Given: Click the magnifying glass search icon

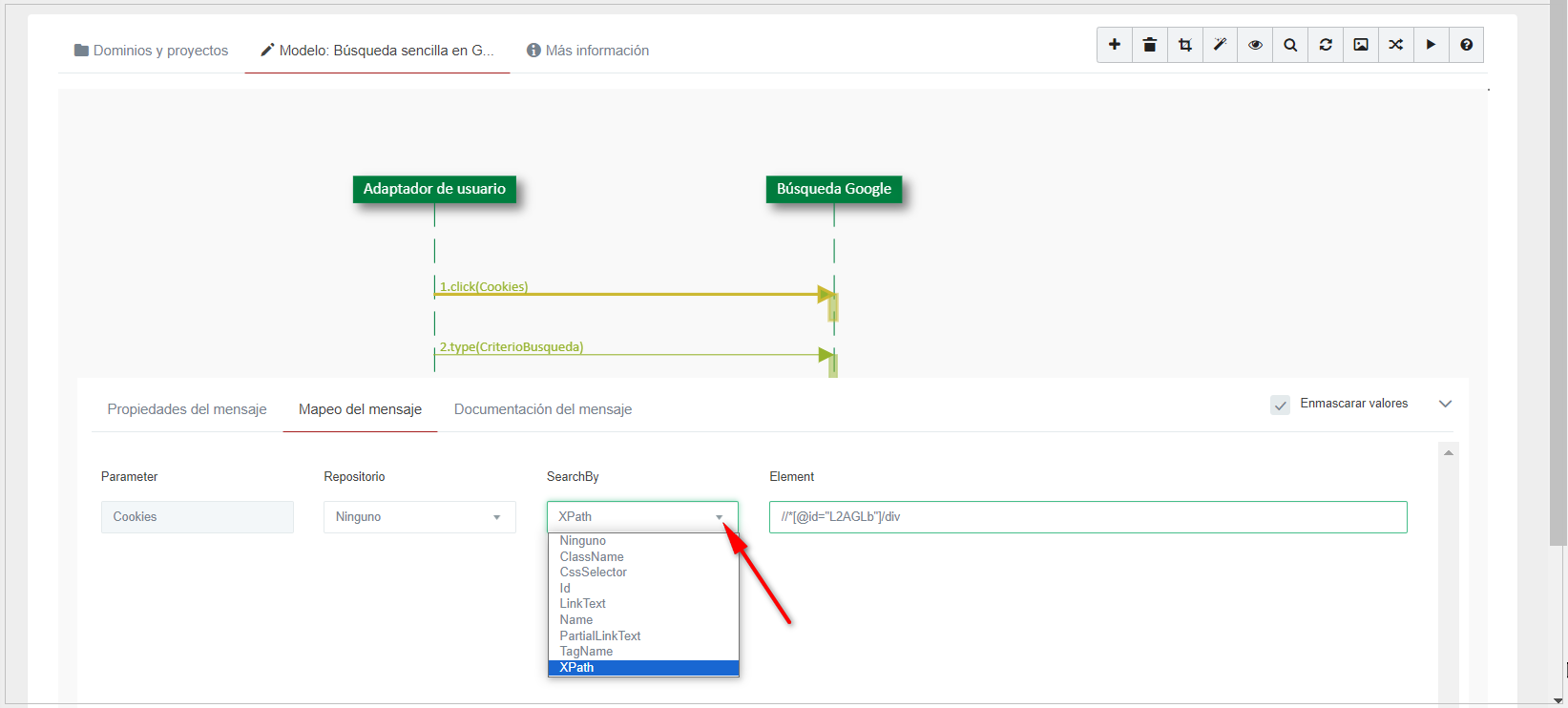Looking at the screenshot, I should coord(1290,45).
